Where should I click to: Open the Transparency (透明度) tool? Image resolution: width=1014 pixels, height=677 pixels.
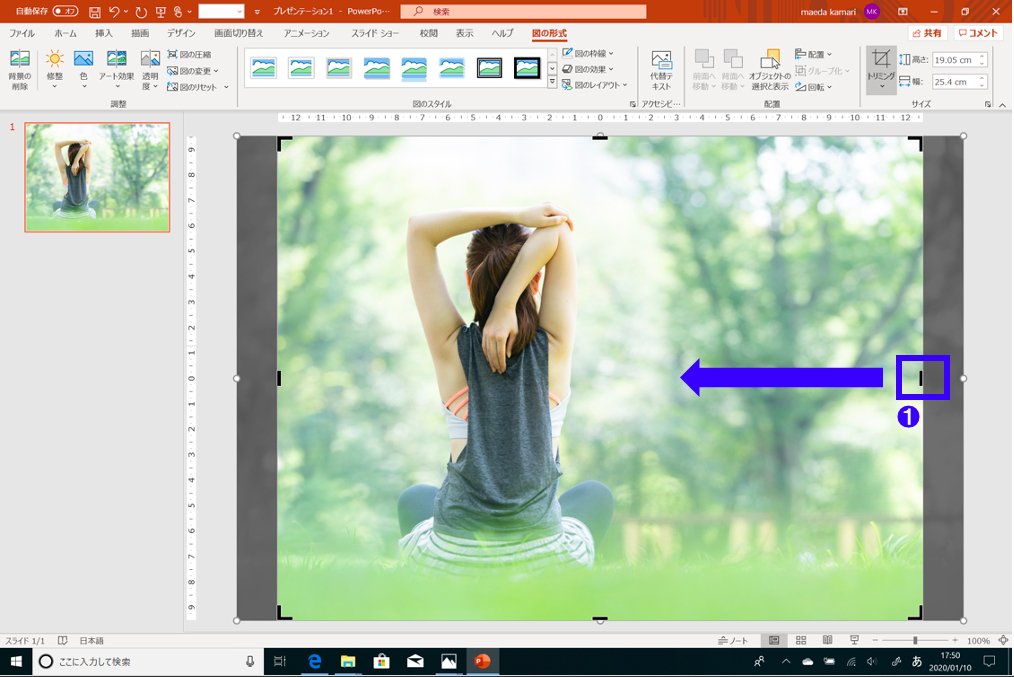[x=150, y=69]
